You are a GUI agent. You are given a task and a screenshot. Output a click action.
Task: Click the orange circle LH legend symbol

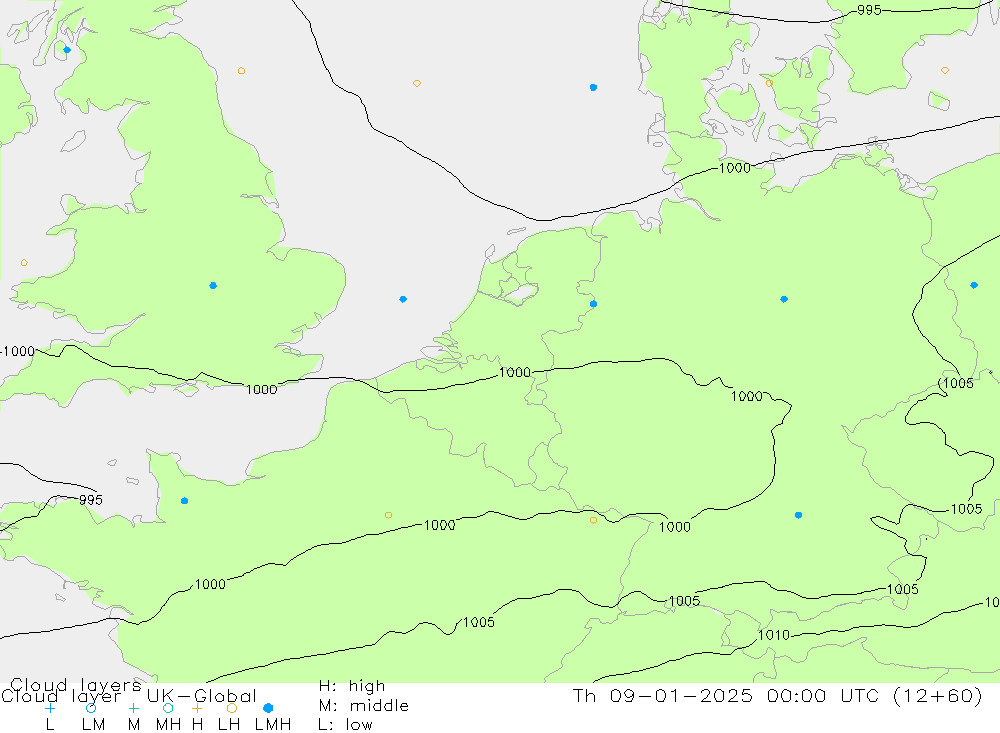coord(232,708)
